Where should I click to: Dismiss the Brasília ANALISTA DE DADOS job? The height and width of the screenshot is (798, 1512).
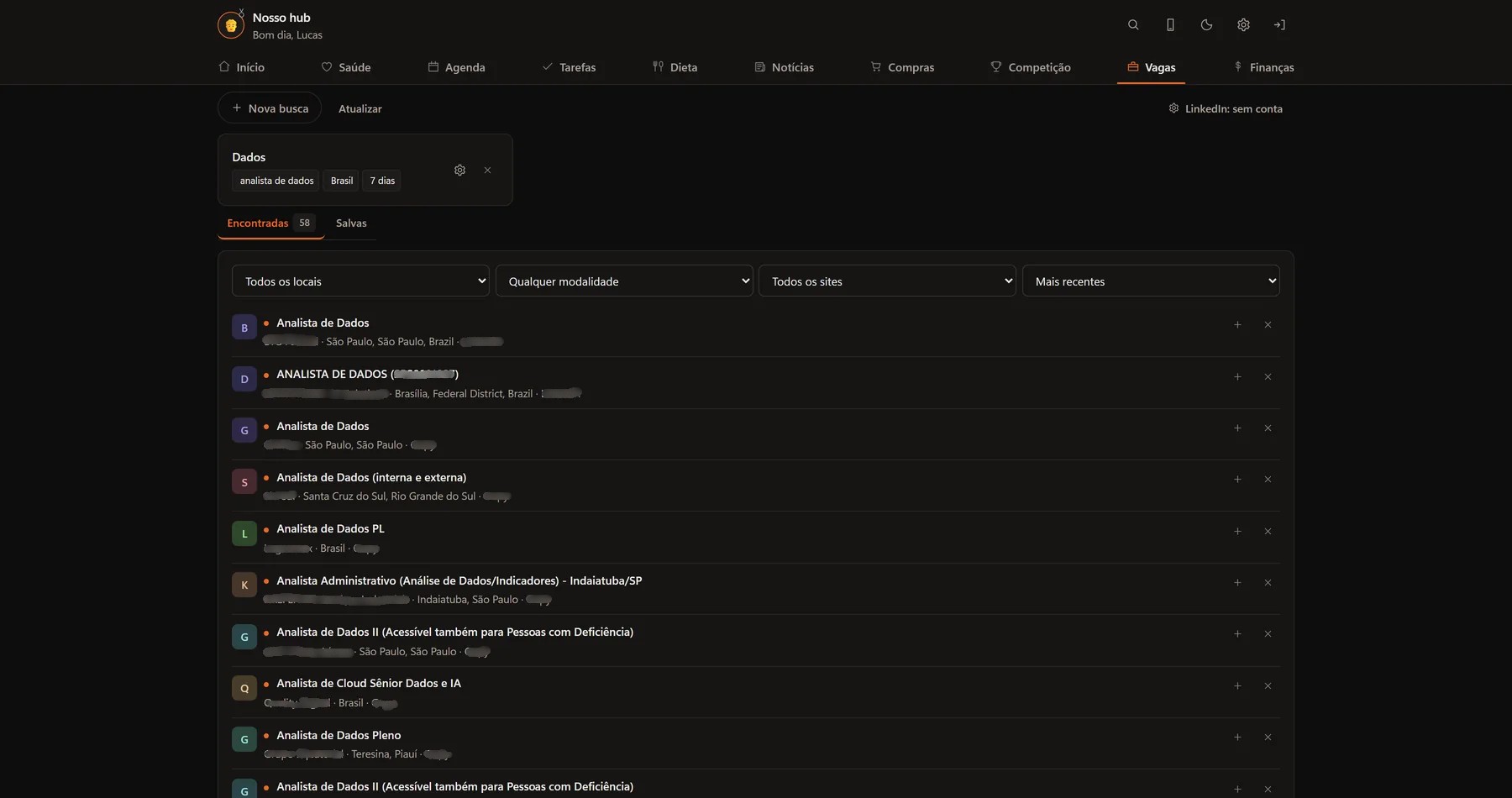[x=1268, y=377]
